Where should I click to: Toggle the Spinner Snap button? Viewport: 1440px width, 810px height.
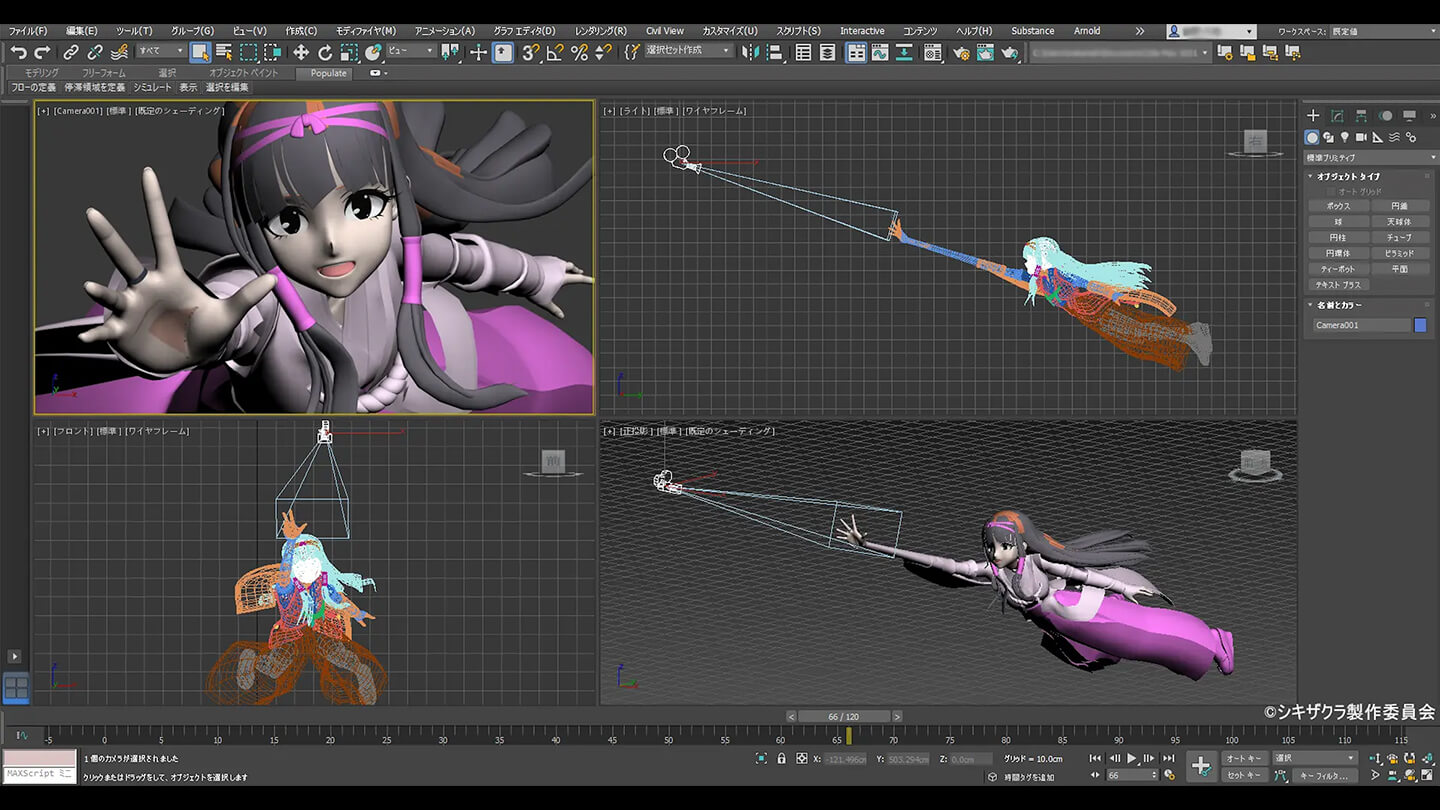point(603,52)
